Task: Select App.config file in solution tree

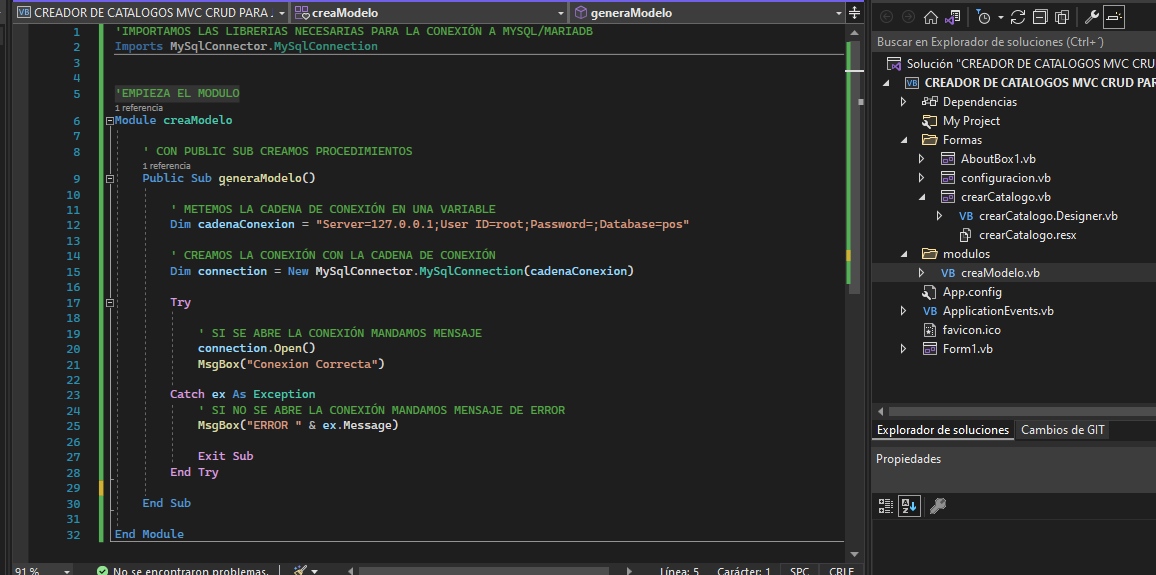Action: pos(972,292)
